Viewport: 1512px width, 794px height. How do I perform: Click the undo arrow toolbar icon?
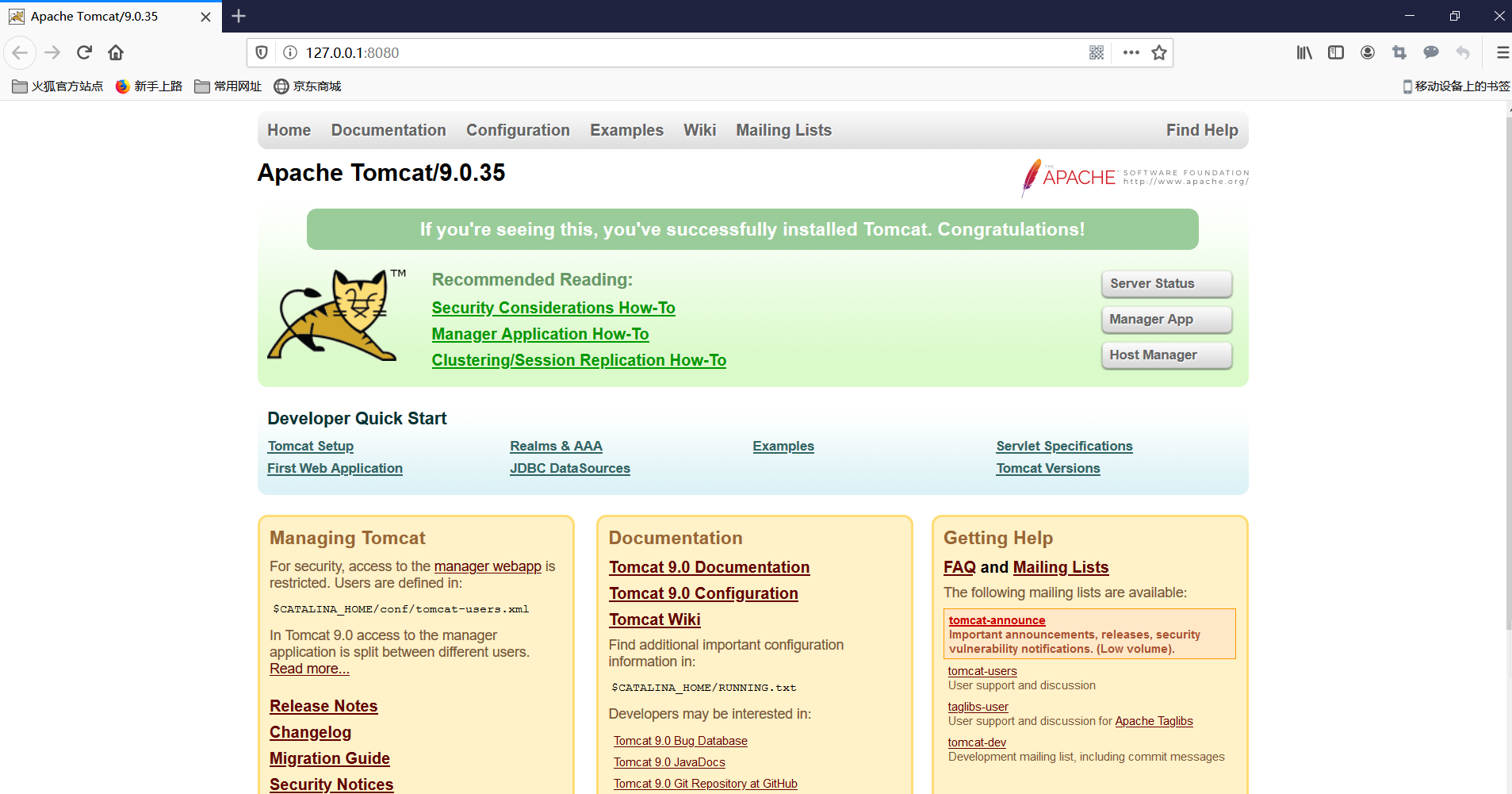click(x=1463, y=52)
